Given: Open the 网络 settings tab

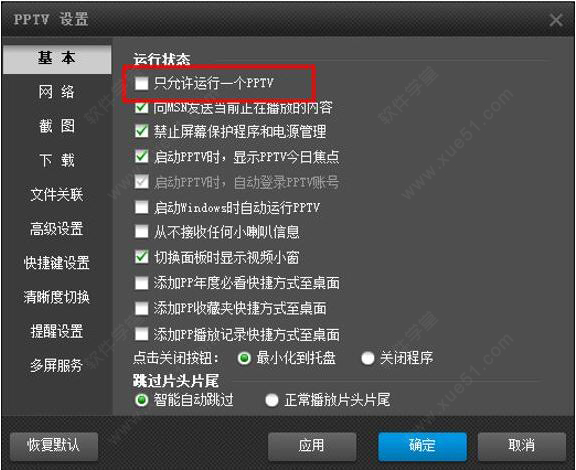Looking at the screenshot, I should click(57, 92).
